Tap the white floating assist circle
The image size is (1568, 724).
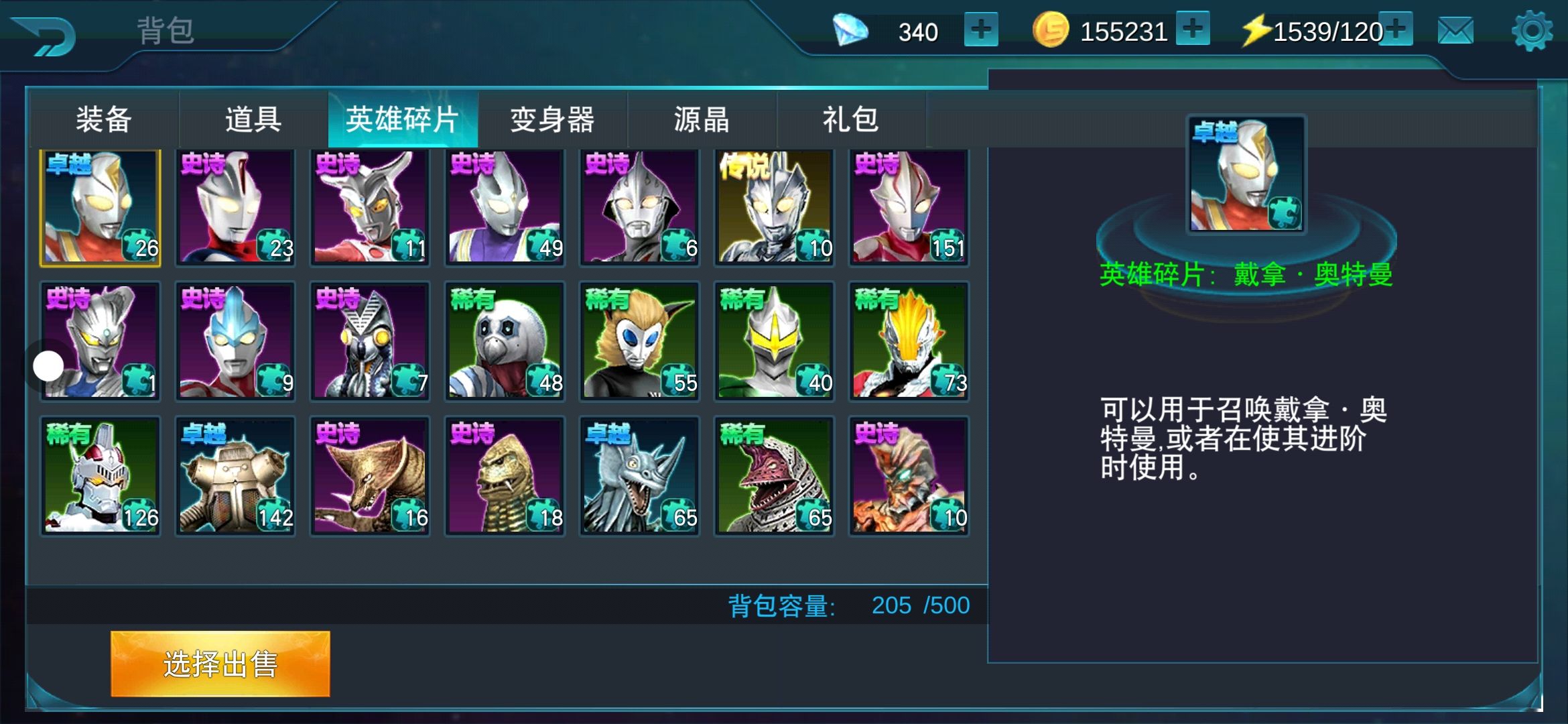click(x=48, y=366)
